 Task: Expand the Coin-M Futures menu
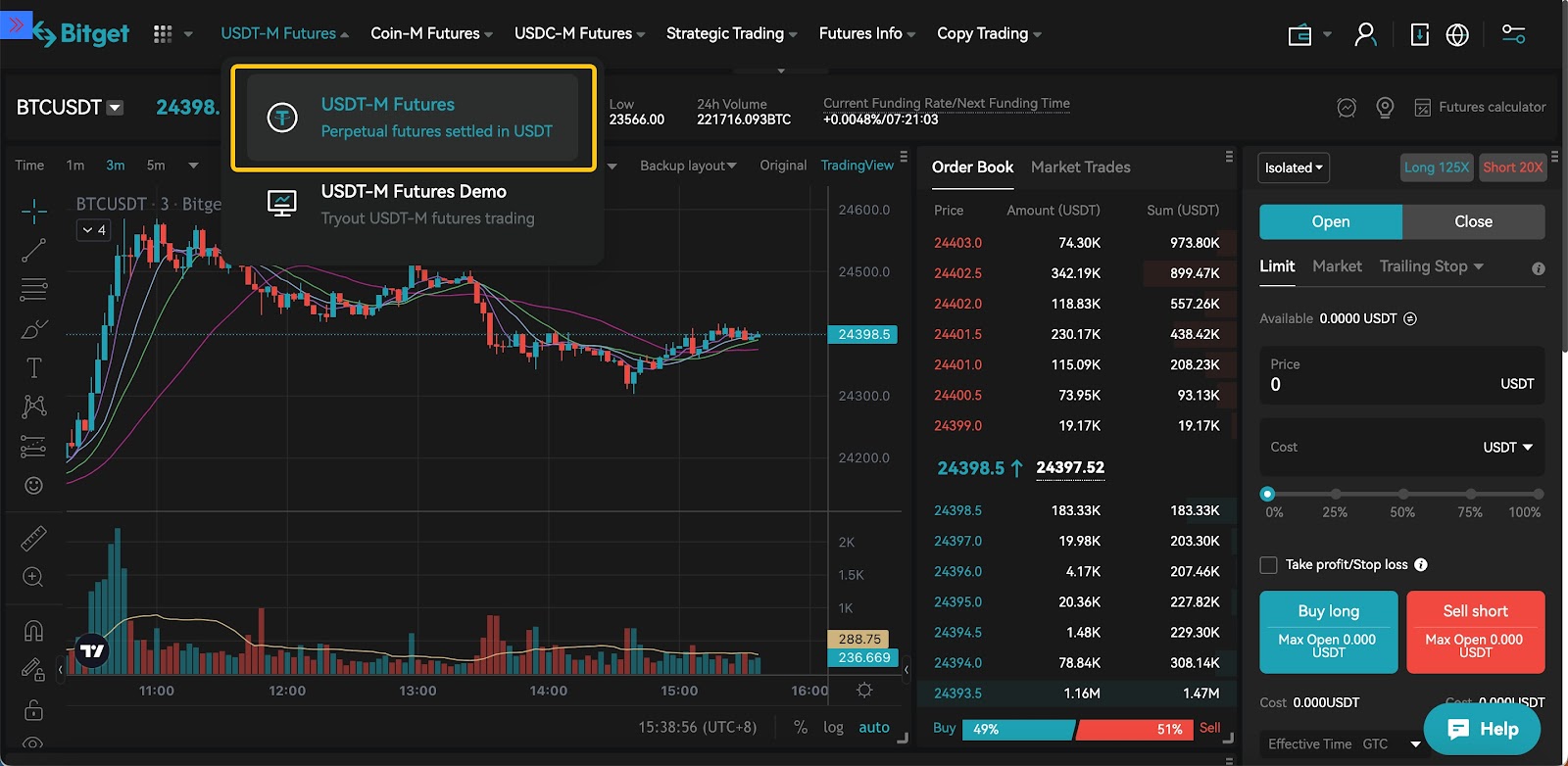tap(431, 33)
